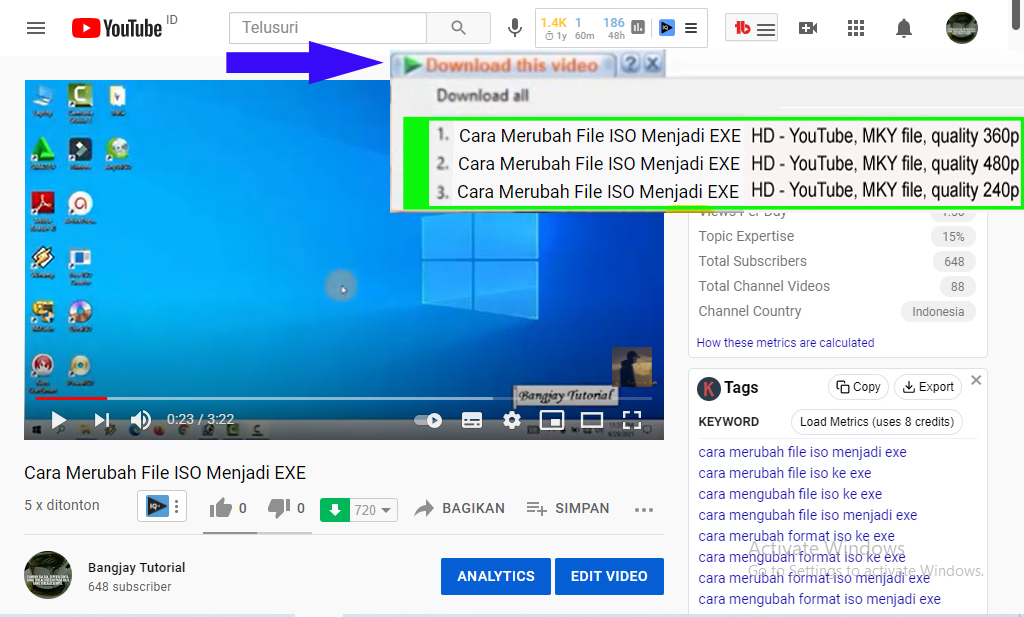
Task: Click the ANALYTICS button
Action: tap(496, 577)
